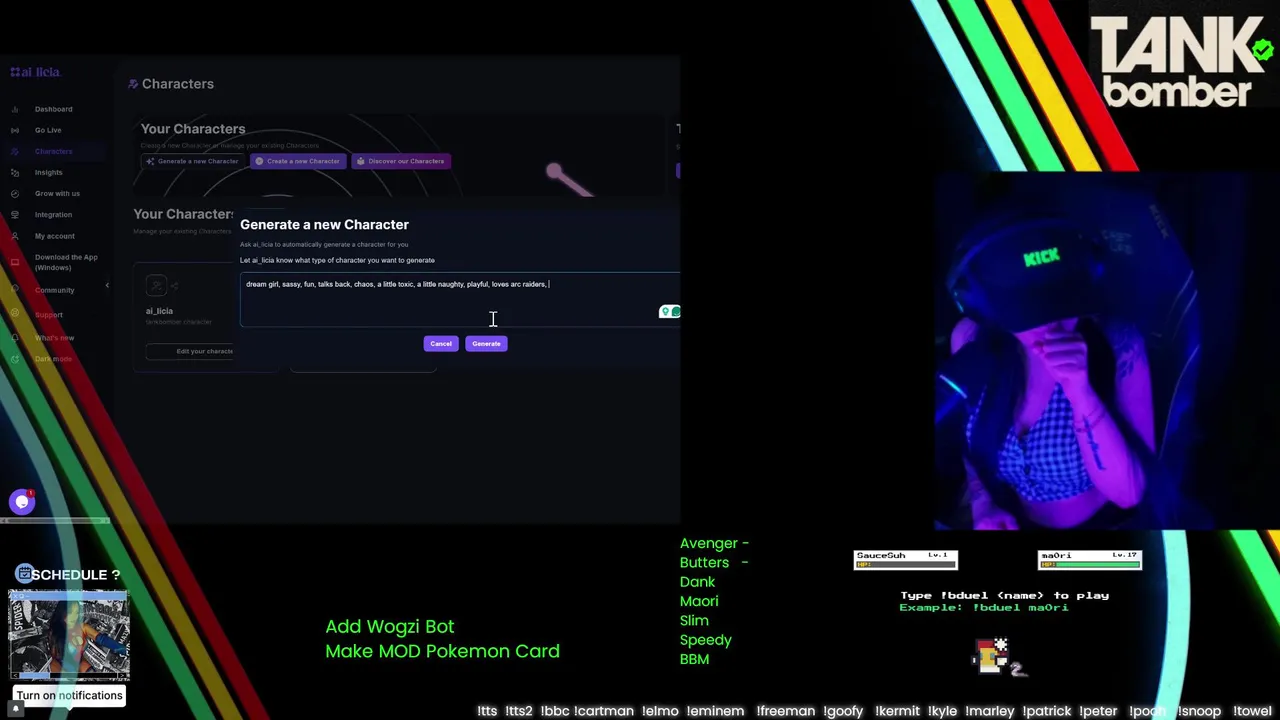Click 'BBM' in the name list
This screenshot has height=720, width=1280.
[x=694, y=659]
